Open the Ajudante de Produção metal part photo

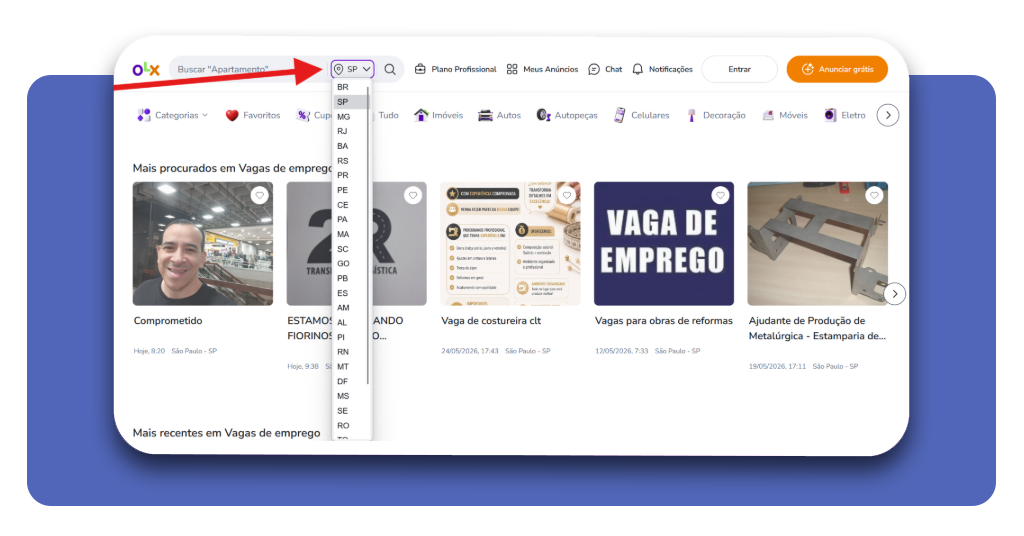coord(818,244)
